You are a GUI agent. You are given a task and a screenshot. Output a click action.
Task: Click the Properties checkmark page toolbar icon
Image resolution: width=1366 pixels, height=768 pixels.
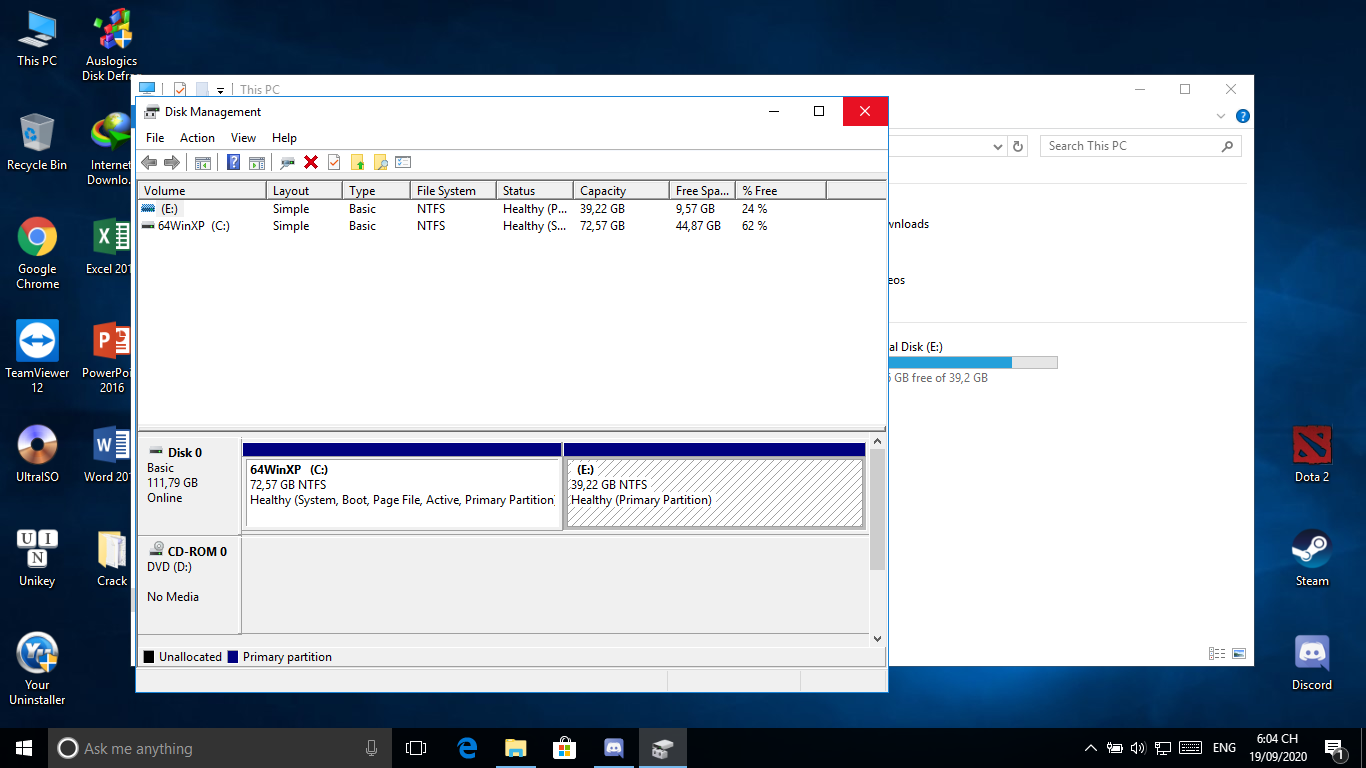click(334, 162)
